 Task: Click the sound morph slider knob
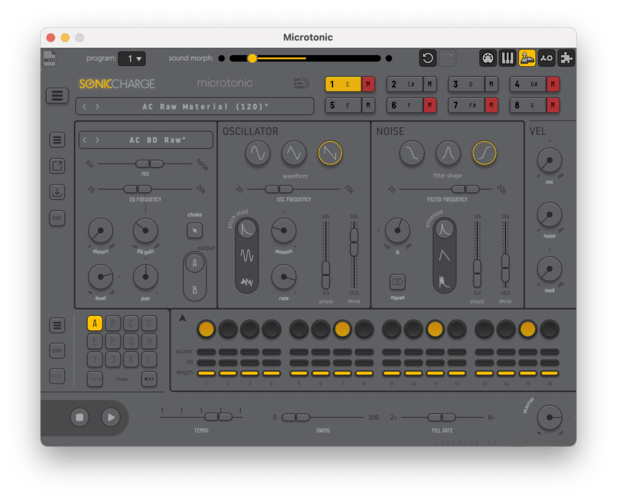pyautogui.click(x=252, y=58)
